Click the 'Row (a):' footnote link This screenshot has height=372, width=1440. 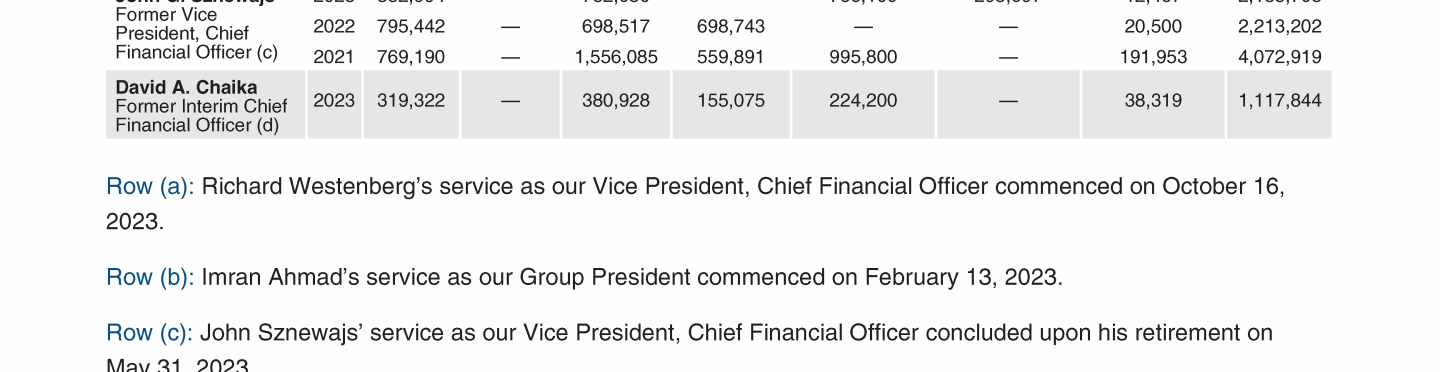(150, 187)
